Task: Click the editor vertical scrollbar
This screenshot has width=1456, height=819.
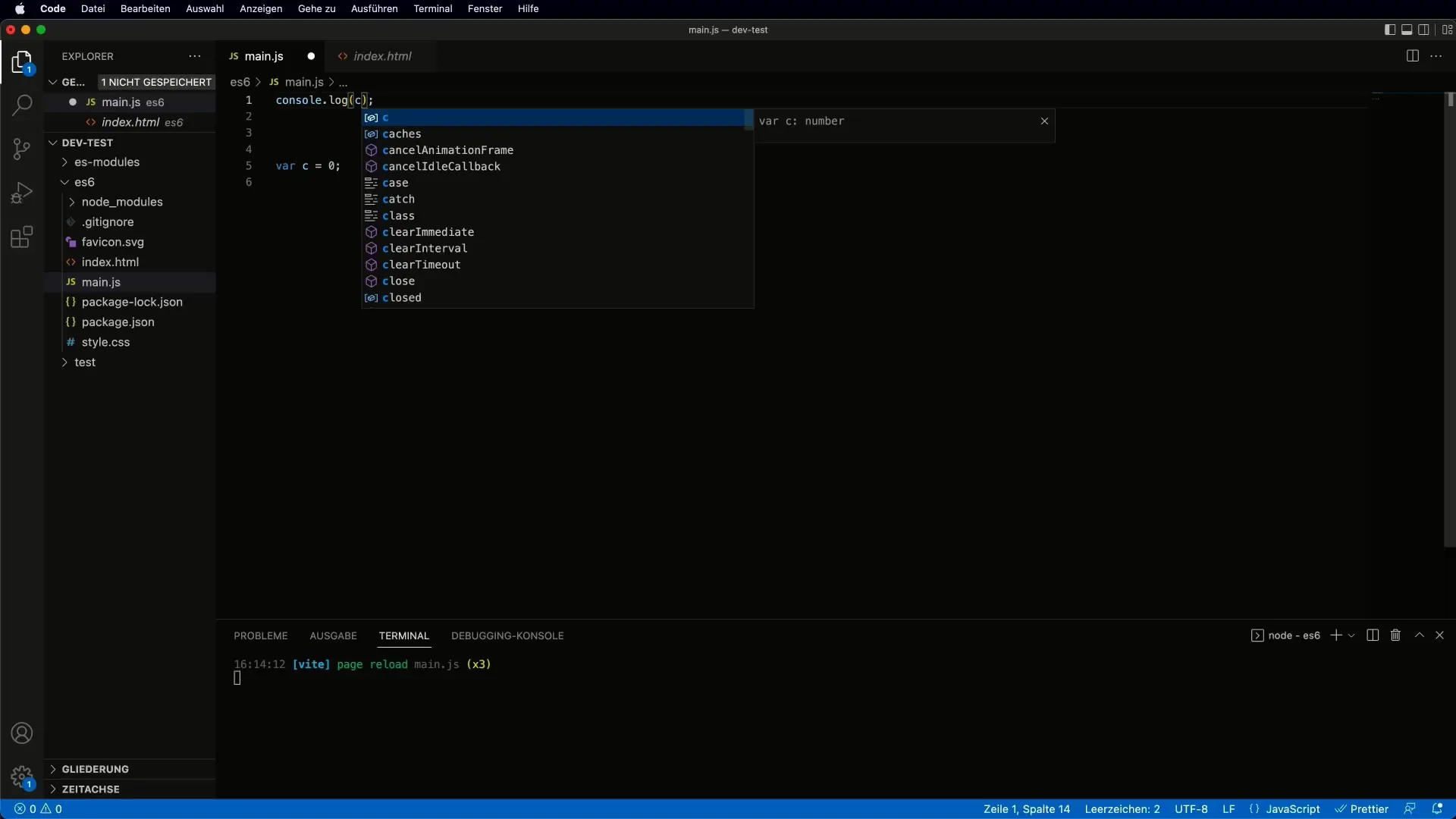Action: pos(1450,318)
